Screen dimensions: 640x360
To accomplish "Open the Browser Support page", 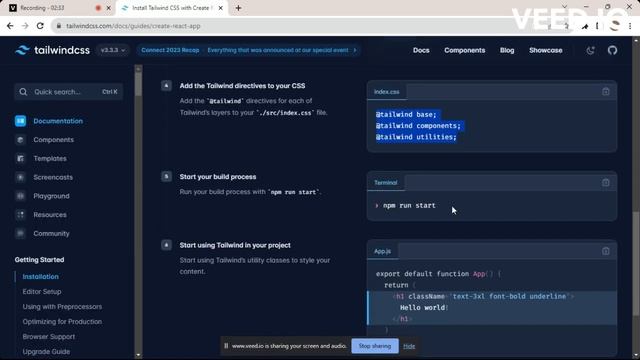I will (x=49, y=337).
